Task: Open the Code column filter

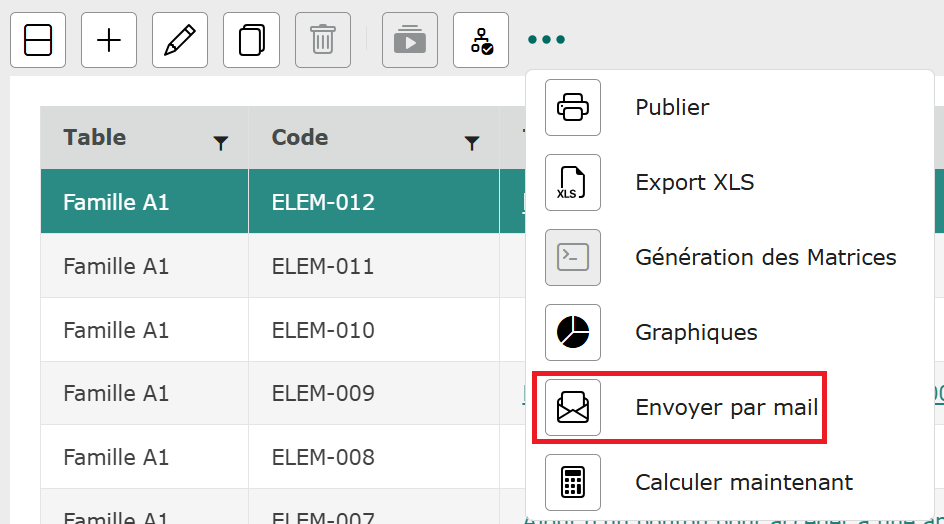Action: [x=472, y=144]
